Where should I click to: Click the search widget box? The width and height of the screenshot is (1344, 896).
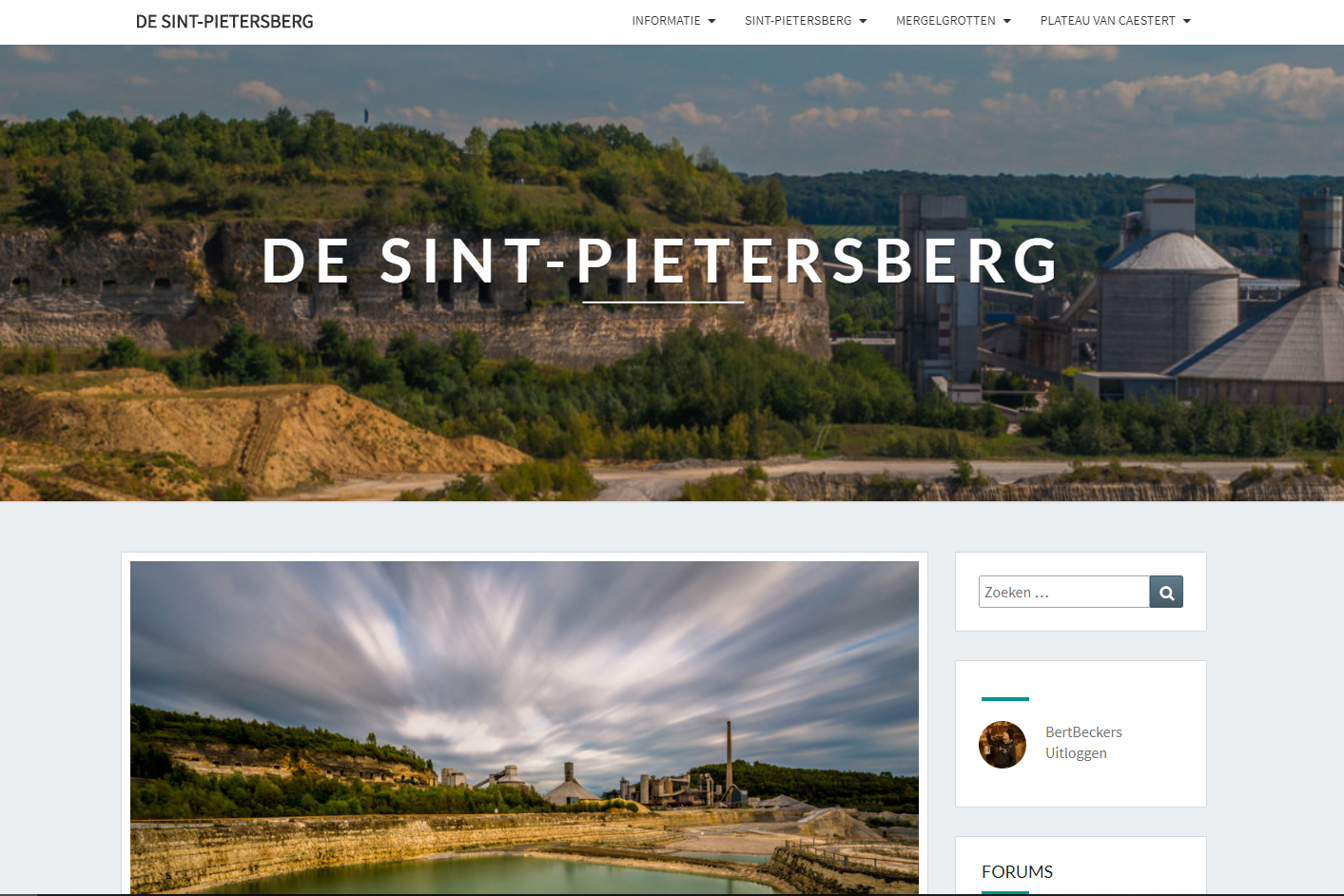click(1081, 592)
